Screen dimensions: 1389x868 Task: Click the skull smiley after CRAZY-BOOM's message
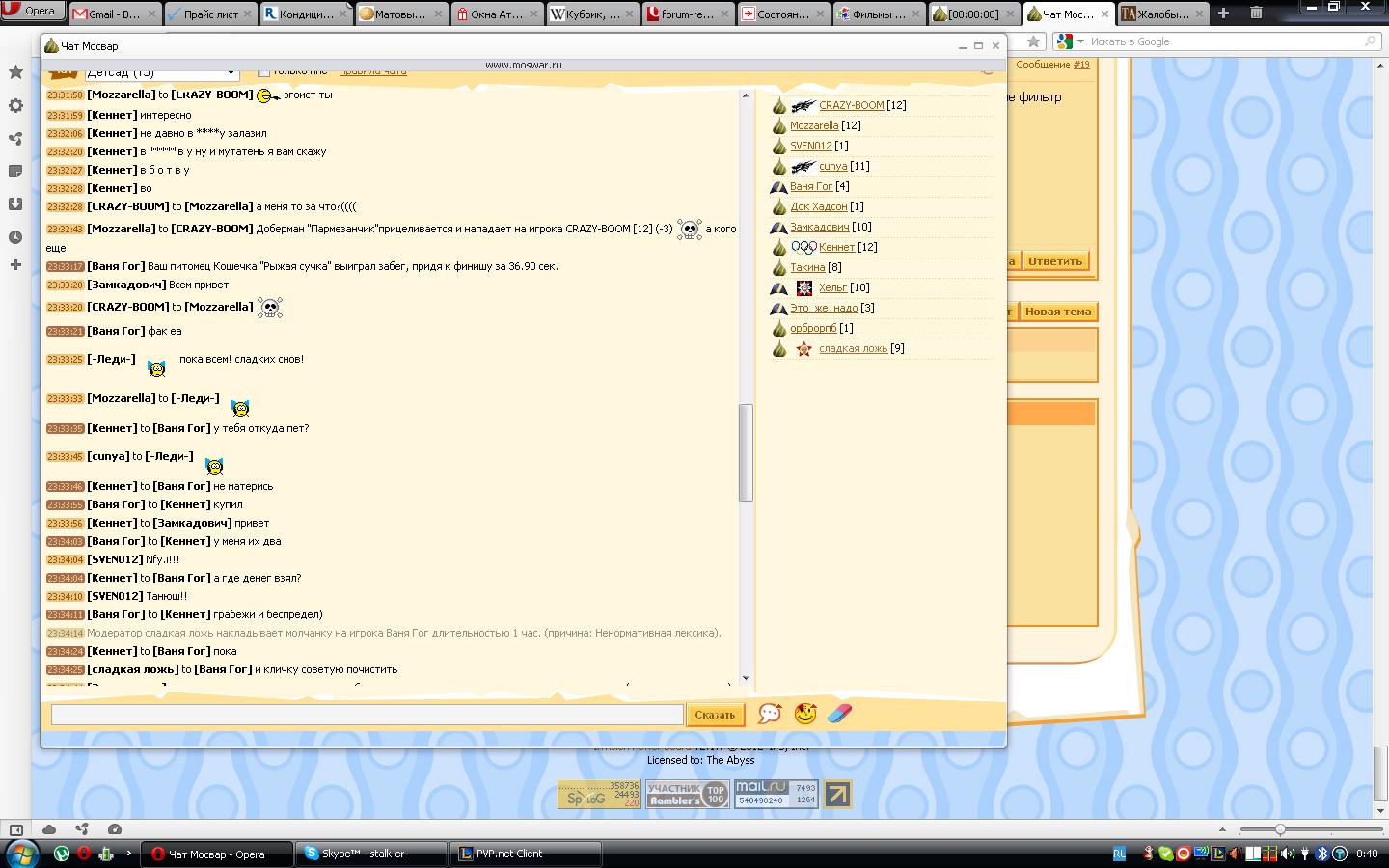(x=270, y=308)
